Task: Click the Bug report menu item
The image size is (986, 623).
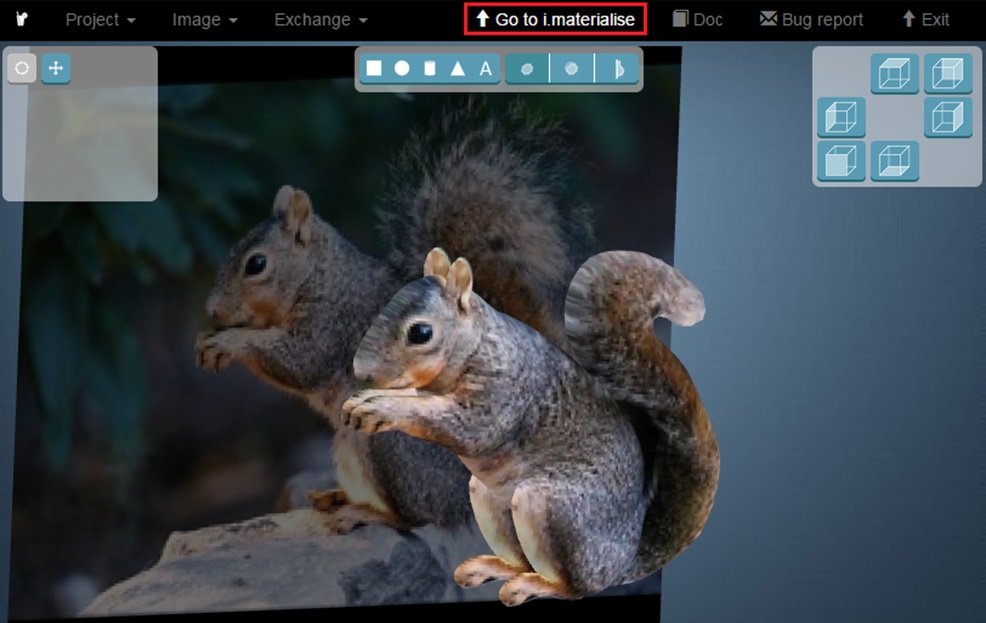Action: 811,18
